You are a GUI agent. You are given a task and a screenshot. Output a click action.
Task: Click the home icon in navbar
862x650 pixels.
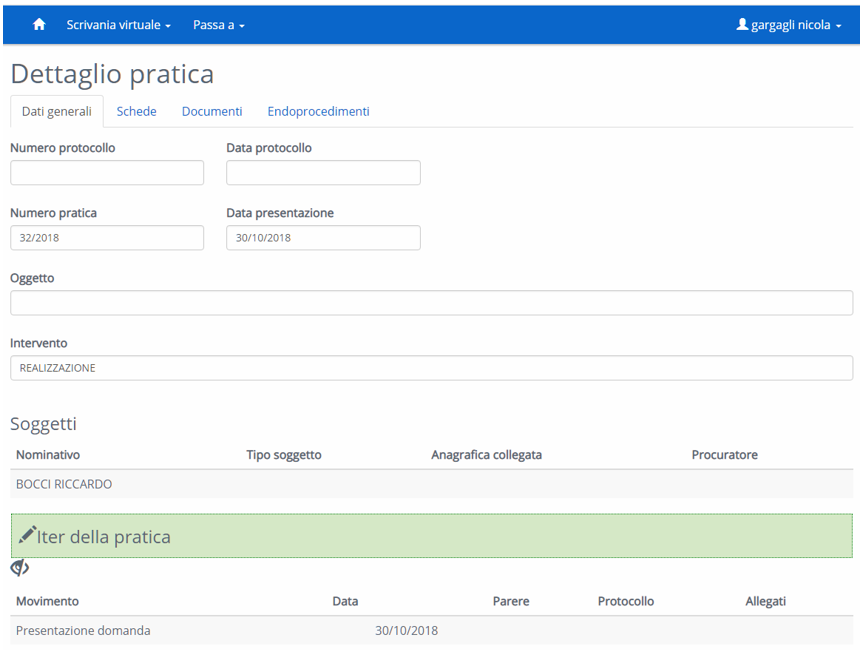point(39,25)
